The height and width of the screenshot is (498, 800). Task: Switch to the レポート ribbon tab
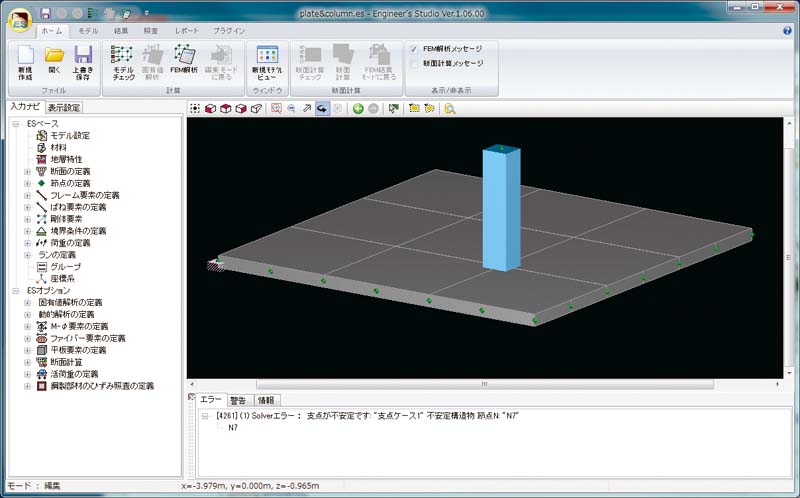187,31
